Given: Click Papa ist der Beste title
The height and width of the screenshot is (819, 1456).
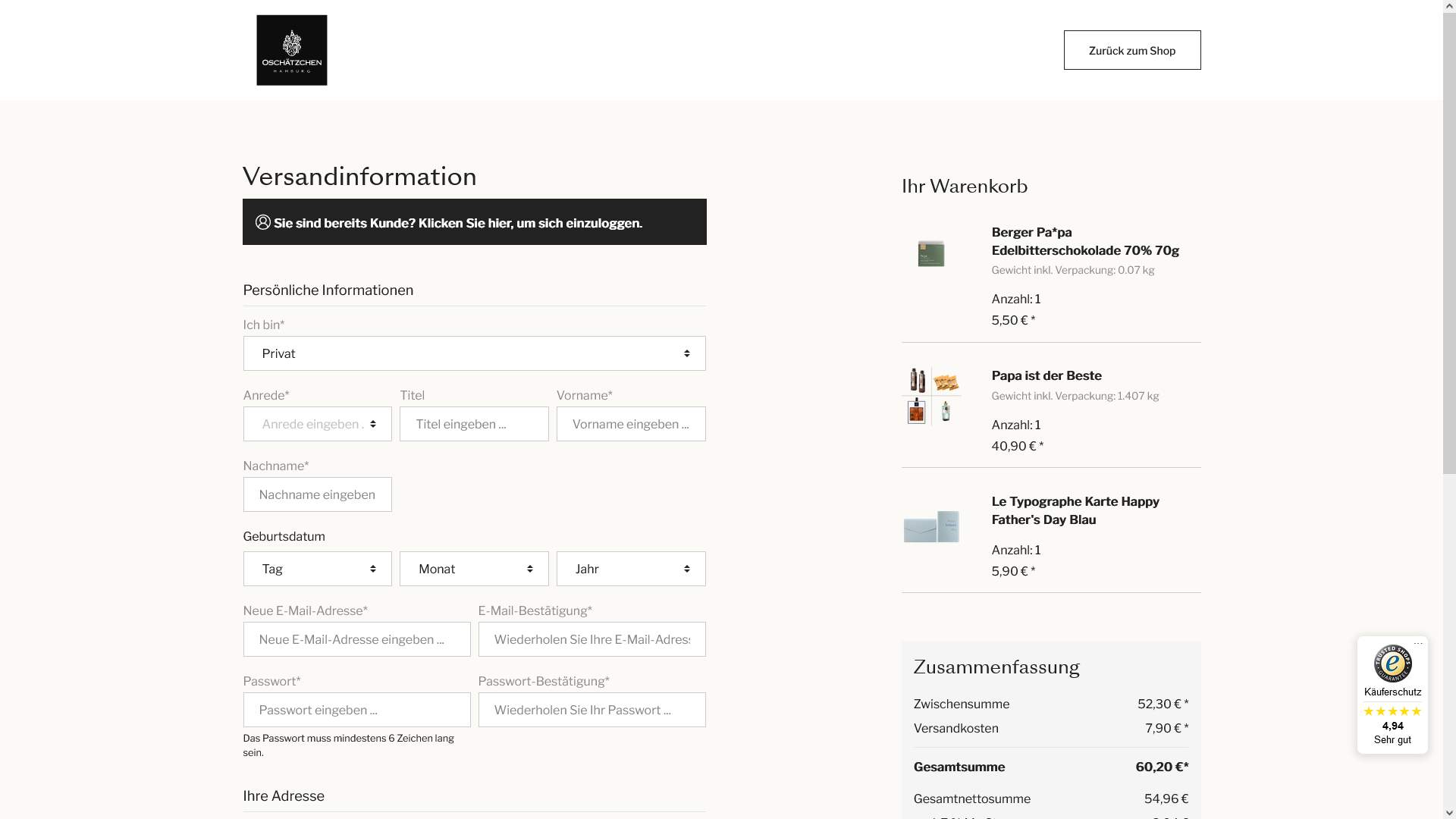Looking at the screenshot, I should coord(1046,375).
